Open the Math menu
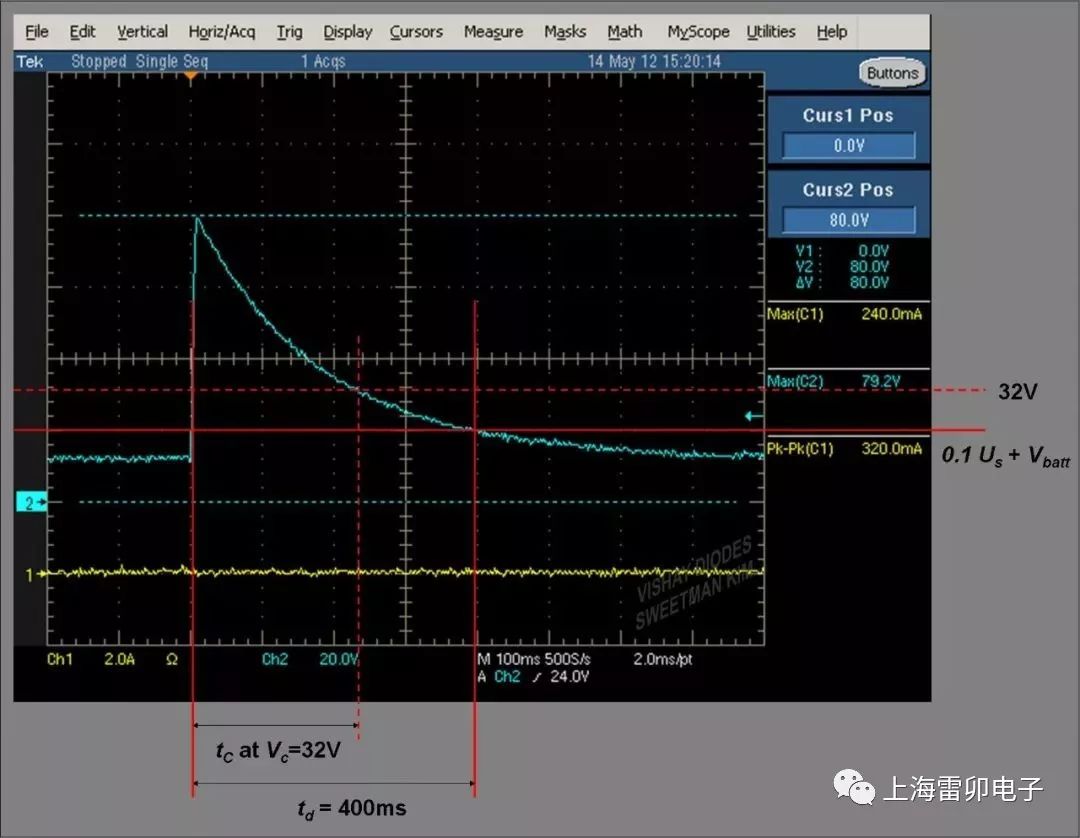 (625, 32)
